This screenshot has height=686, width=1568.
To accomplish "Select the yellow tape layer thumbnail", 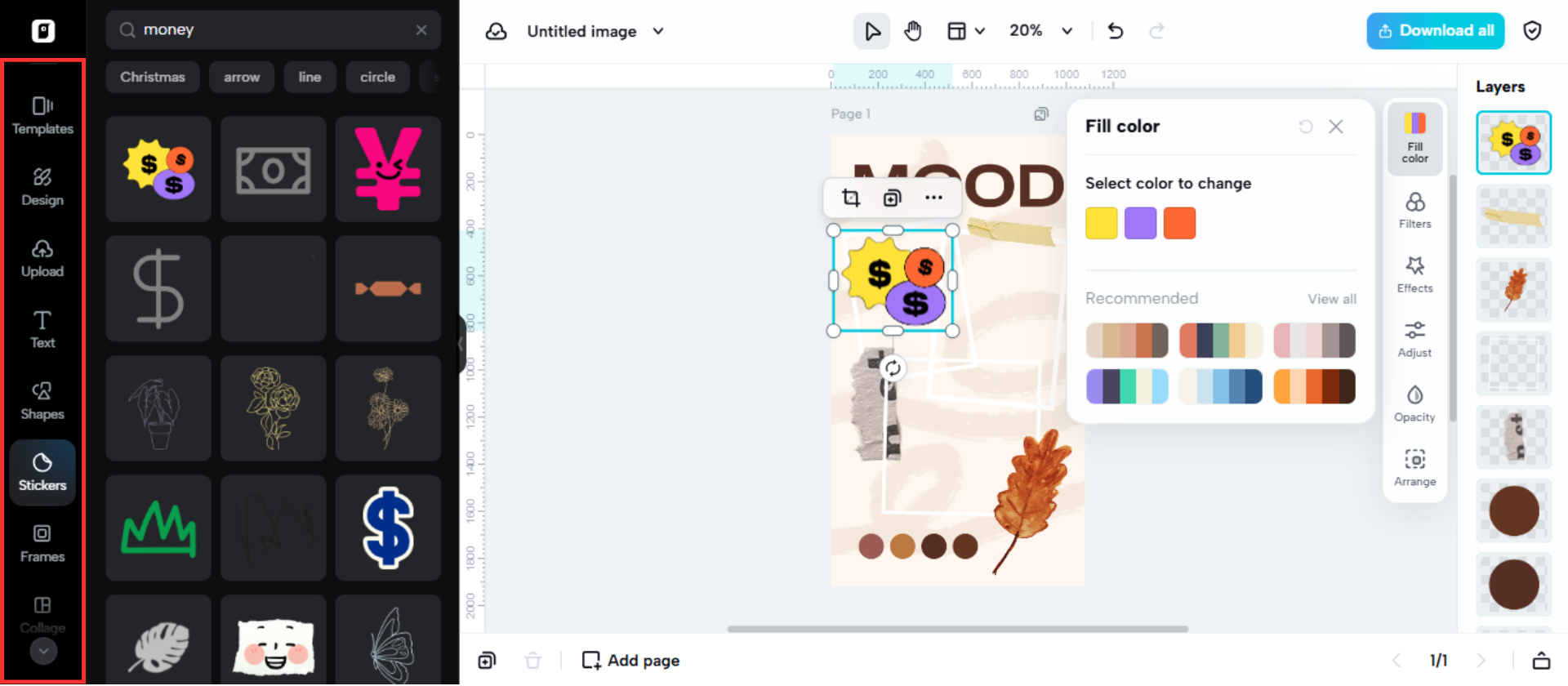I will point(1514,216).
